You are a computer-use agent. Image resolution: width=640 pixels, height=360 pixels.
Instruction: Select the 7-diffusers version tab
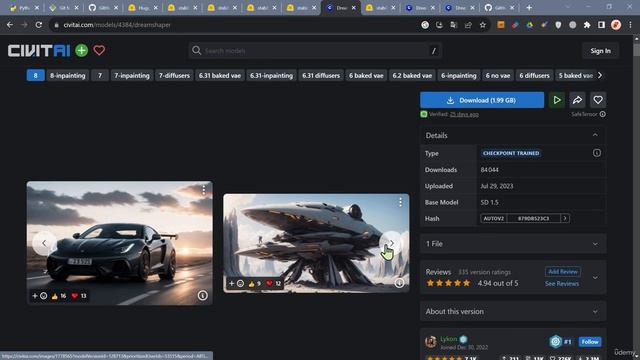pyautogui.click(x=174, y=76)
